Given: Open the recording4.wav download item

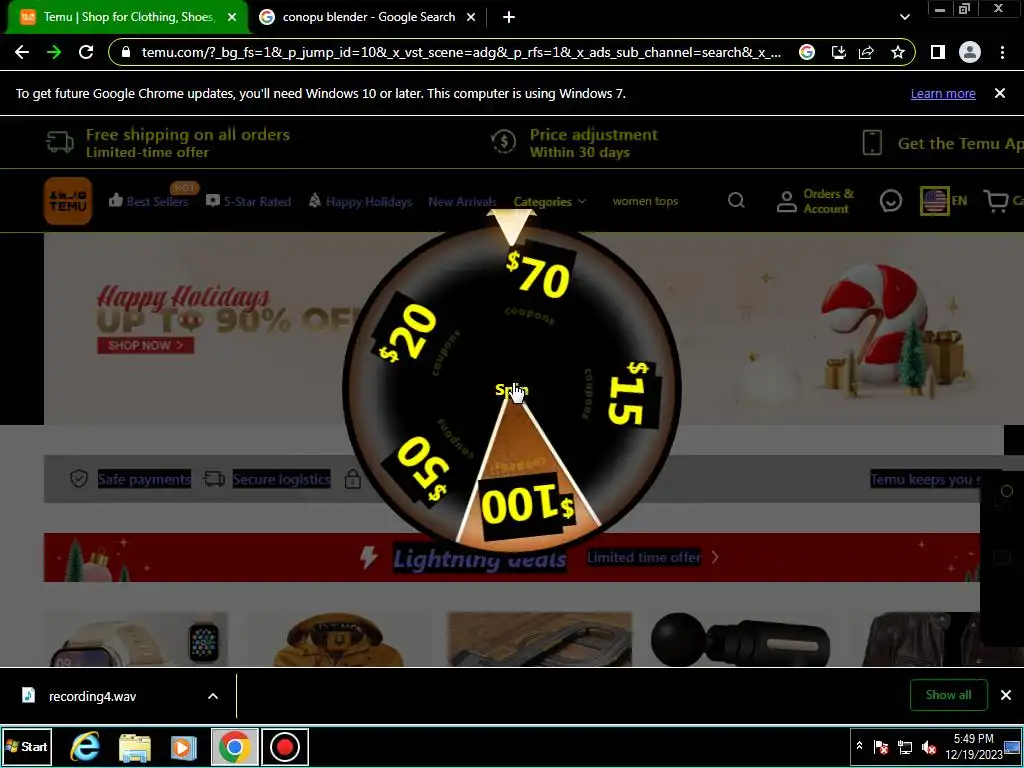Looking at the screenshot, I should tap(93, 696).
